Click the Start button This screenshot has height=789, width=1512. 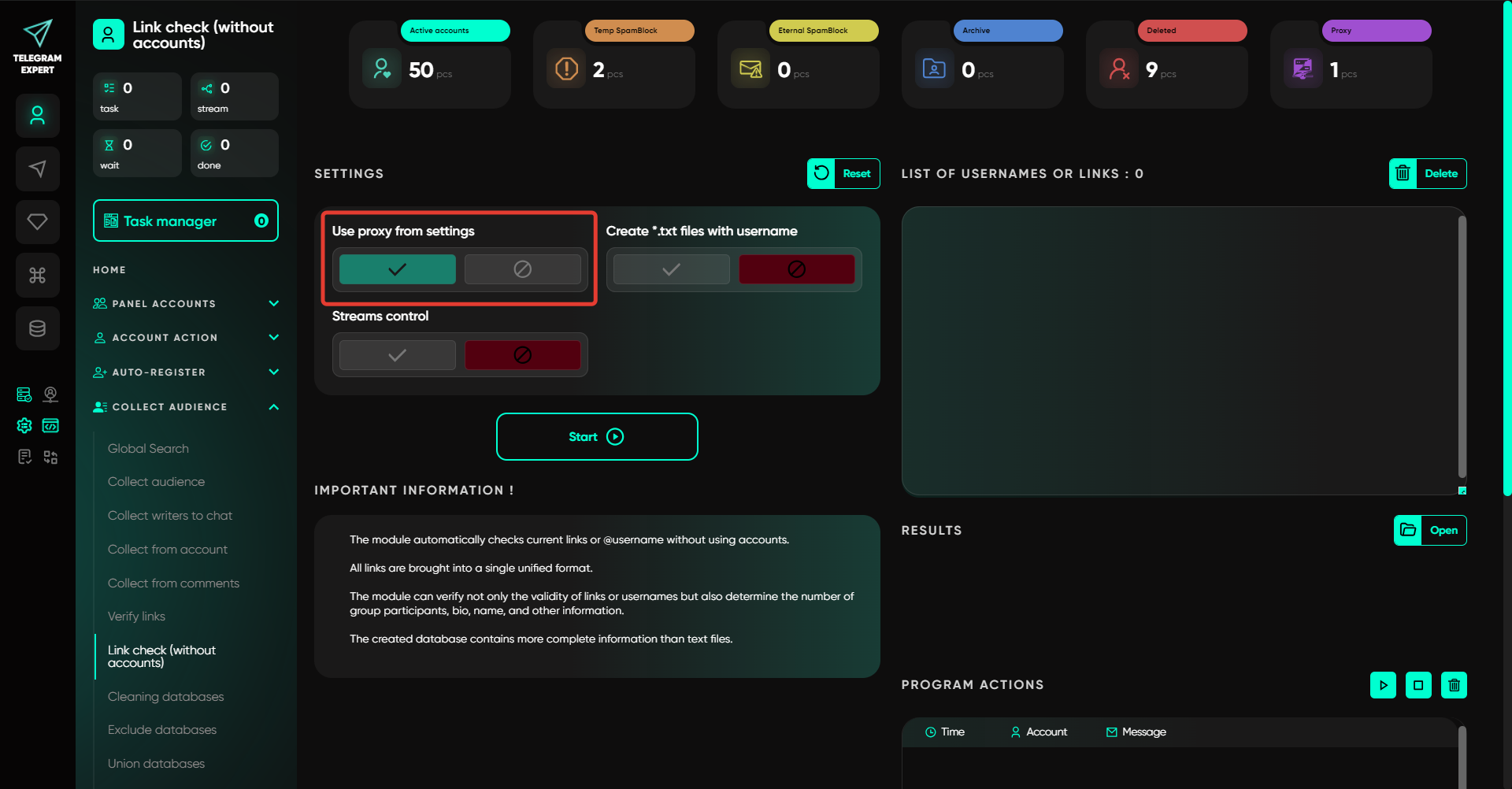click(597, 437)
